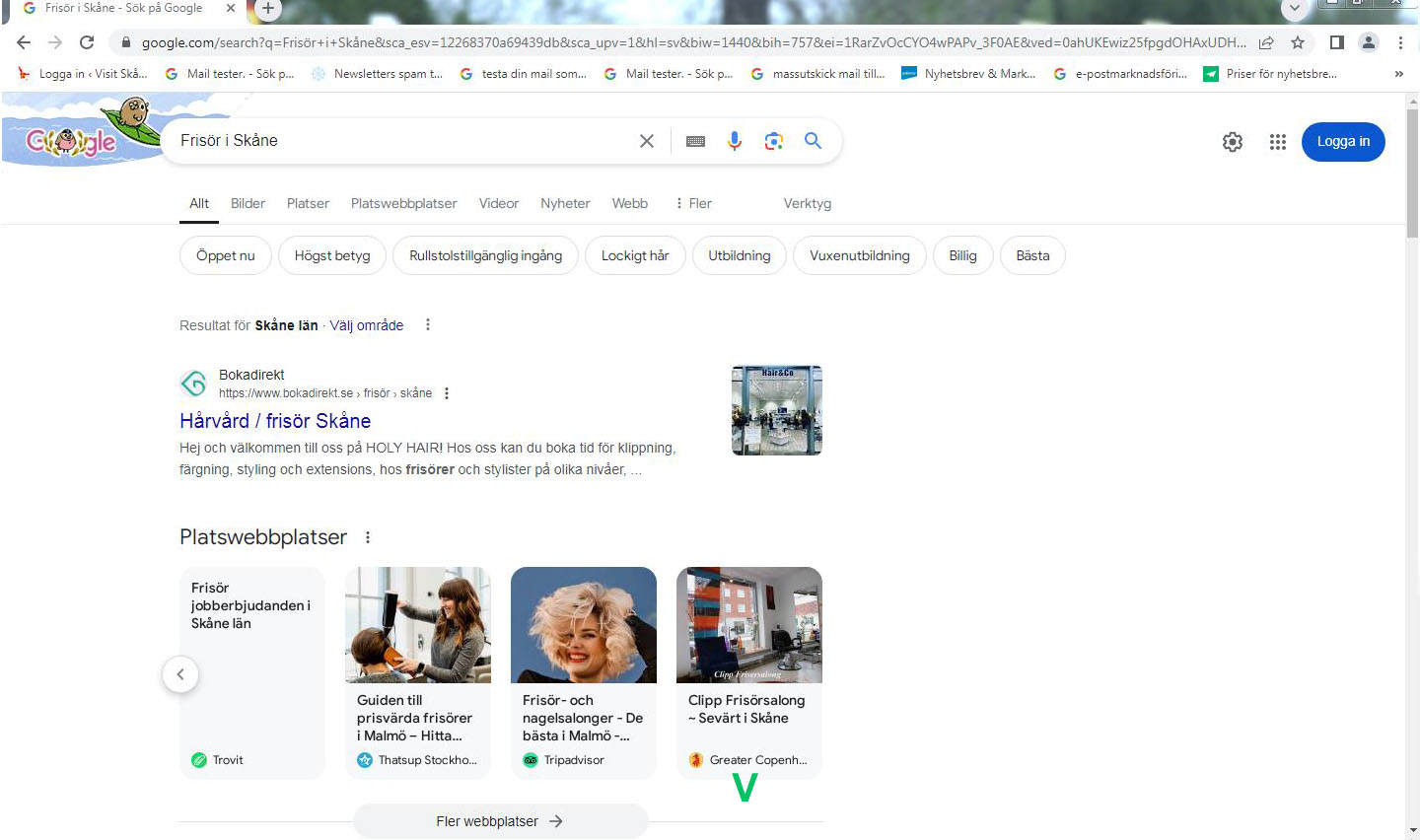Screen dimensions: 1420x840
Task: Open the Priser för nyhetsbre... bookmark
Action: pos(1271,74)
